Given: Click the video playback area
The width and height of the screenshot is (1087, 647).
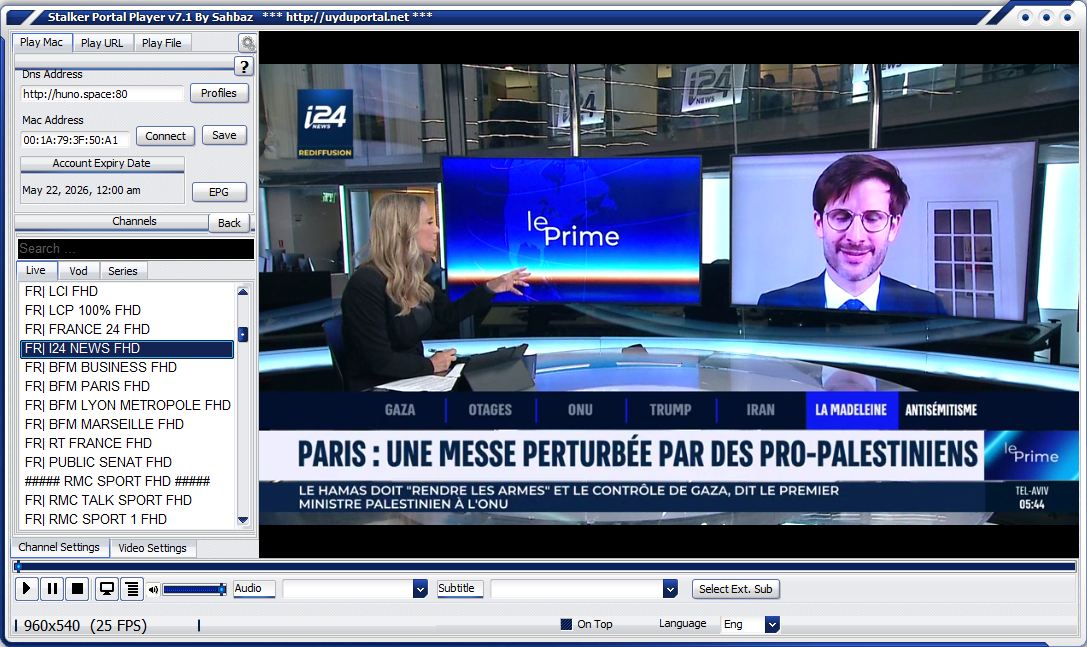Looking at the screenshot, I should coord(669,294).
